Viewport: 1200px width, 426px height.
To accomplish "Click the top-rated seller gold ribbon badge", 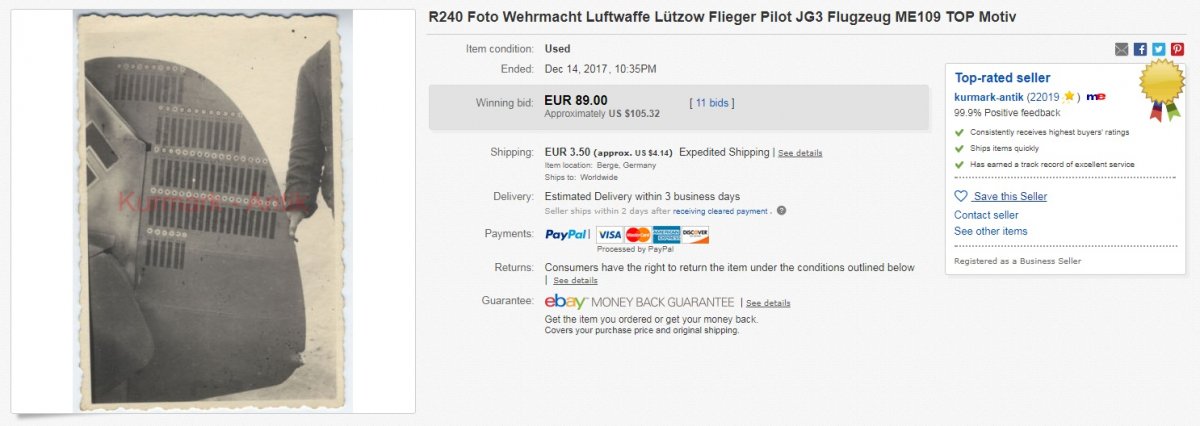I will pyautogui.click(x=1161, y=88).
